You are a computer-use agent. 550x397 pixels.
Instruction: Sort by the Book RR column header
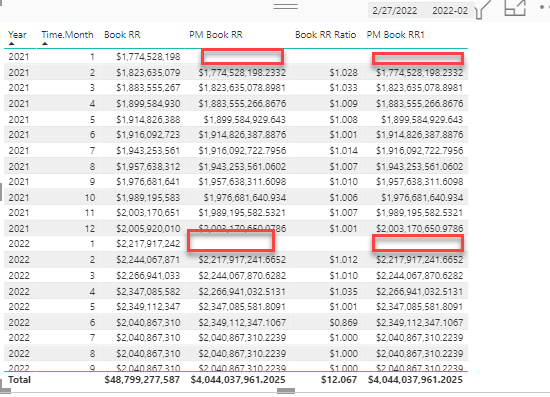pos(122,35)
